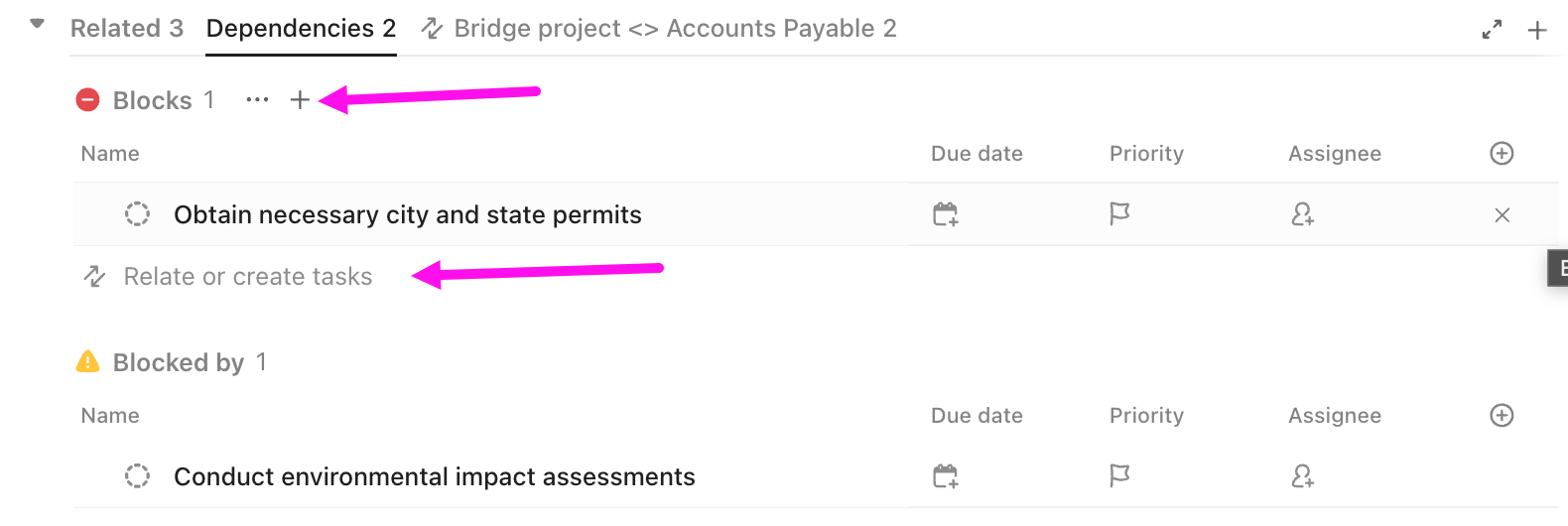The height and width of the screenshot is (526, 1568).
Task: Remove Obtain permits dependency with X
Action: (1502, 215)
